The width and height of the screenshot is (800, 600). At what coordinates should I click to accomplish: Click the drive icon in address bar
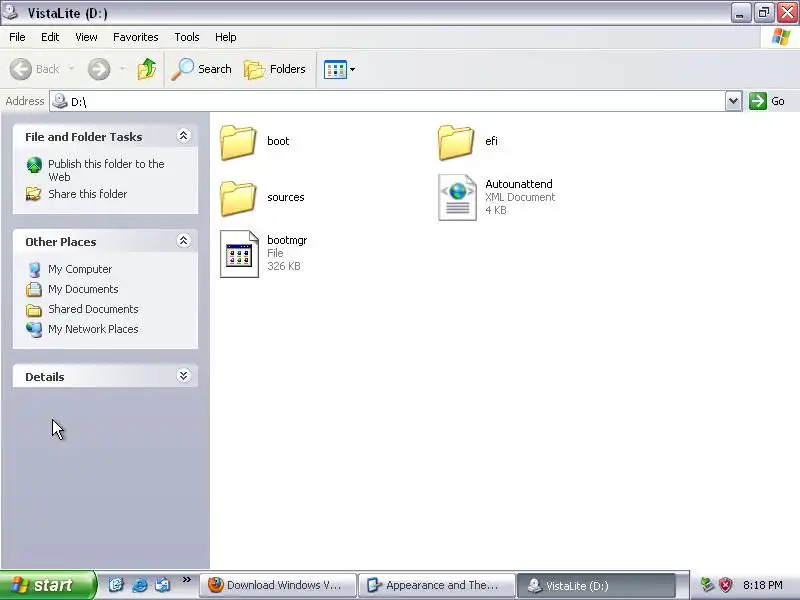pyautogui.click(x=60, y=101)
